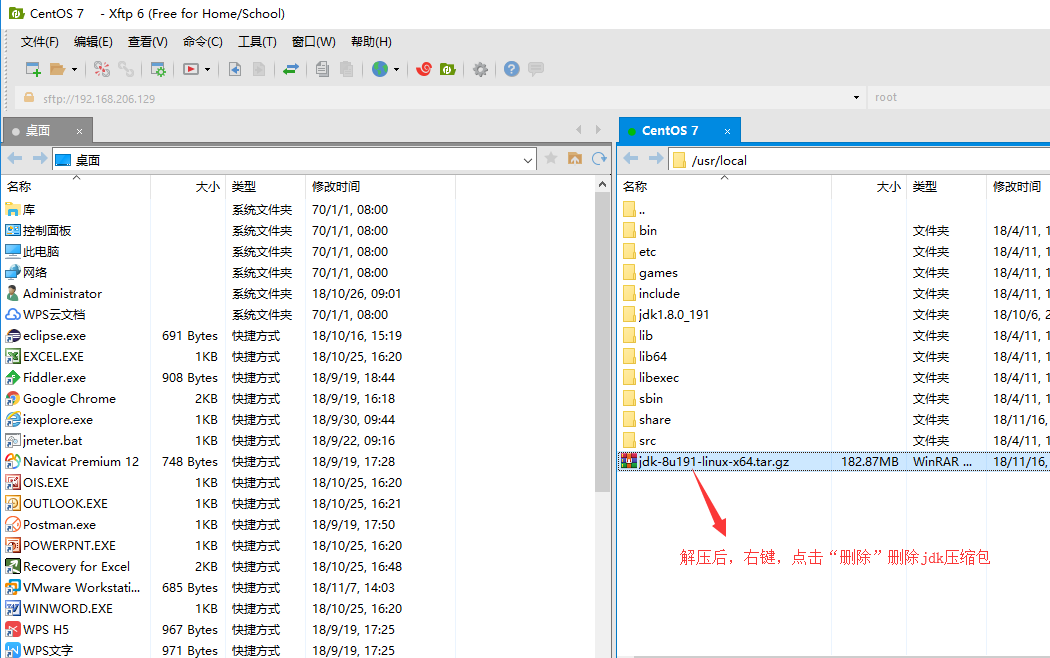This screenshot has width=1050, height=658.
Task: Click the Paste clipboard toolbar icon
Action: tap(346, 69)
